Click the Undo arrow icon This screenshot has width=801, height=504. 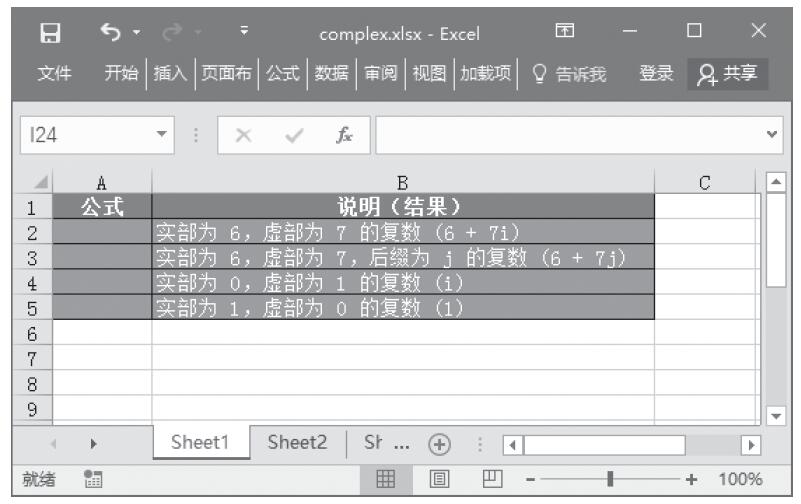(110, 33)
